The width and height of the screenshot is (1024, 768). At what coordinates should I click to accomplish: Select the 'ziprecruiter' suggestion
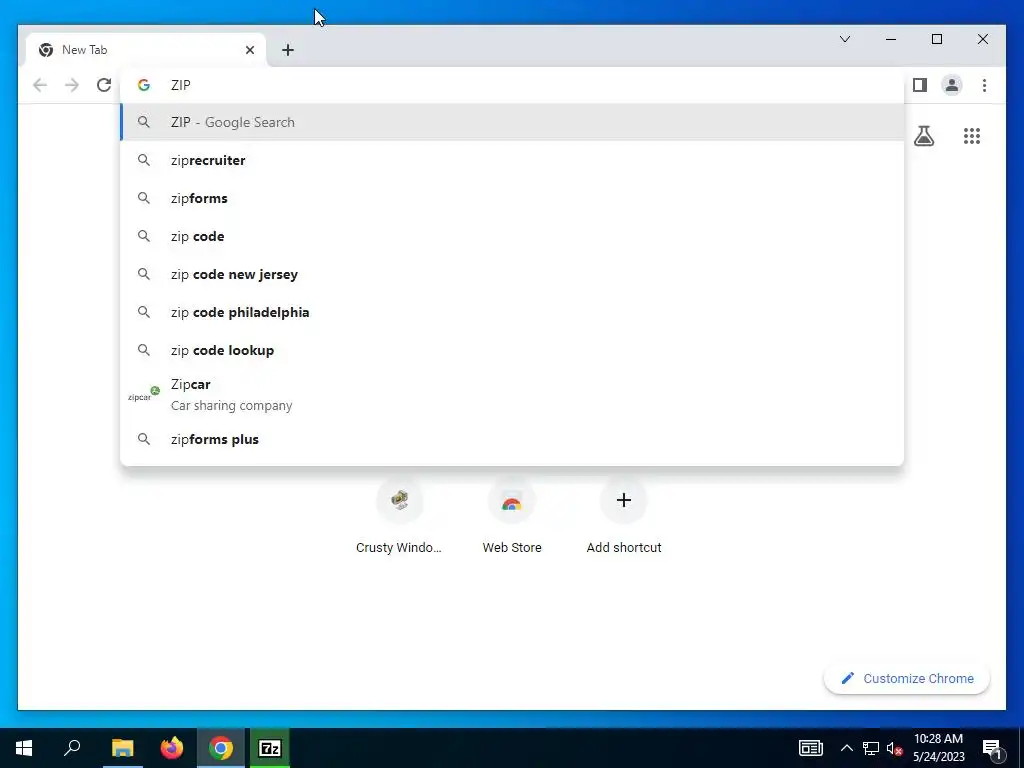[x=512, y=160]
